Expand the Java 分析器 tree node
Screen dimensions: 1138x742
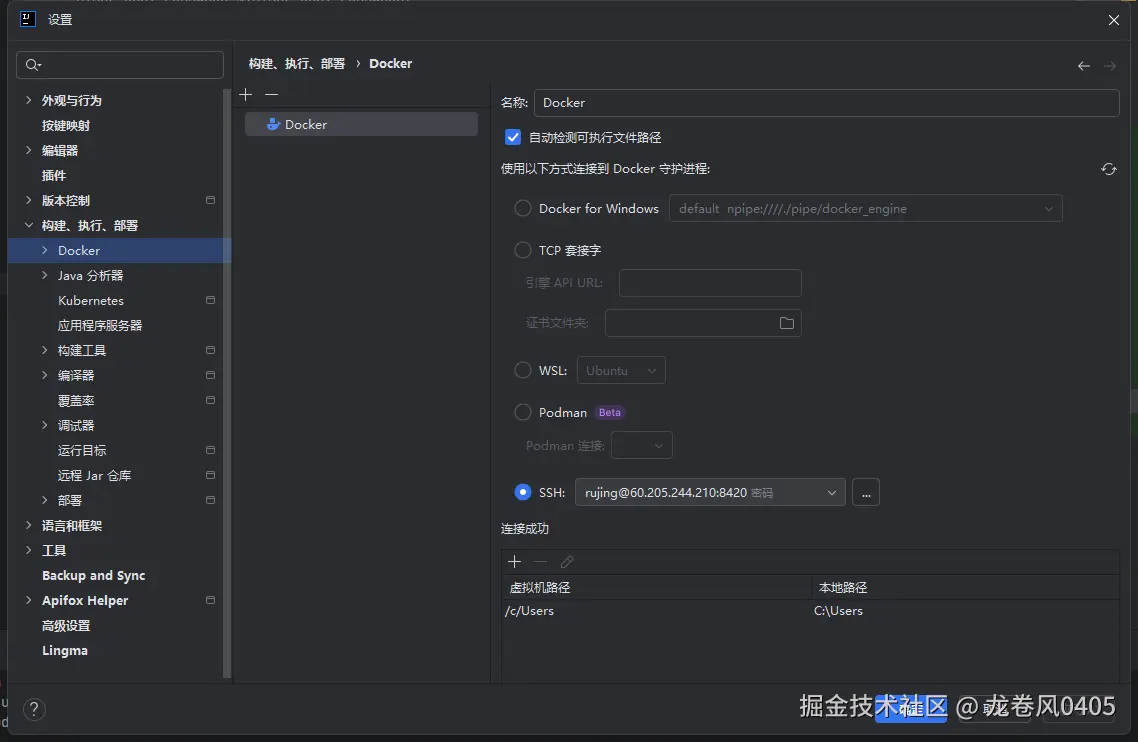pyautogui.click(x=44, y=276)
